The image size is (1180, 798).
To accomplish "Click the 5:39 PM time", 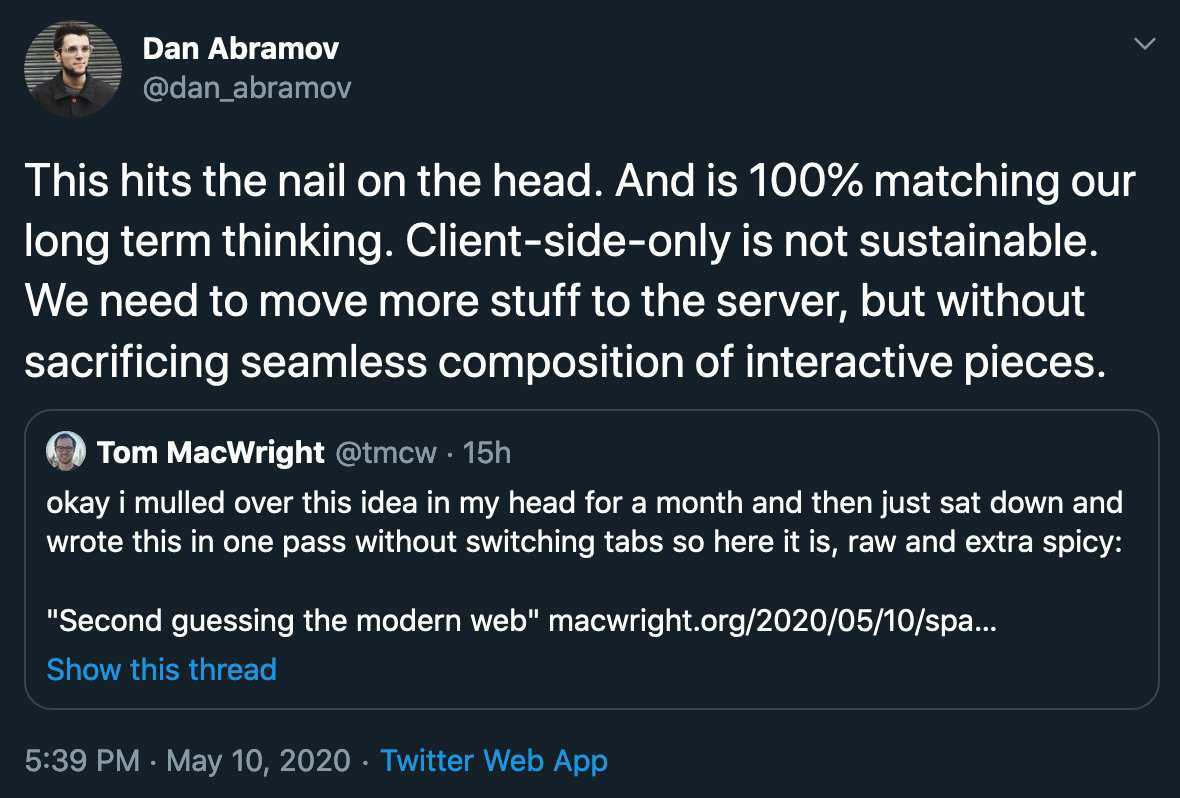I will click(82, 761).
